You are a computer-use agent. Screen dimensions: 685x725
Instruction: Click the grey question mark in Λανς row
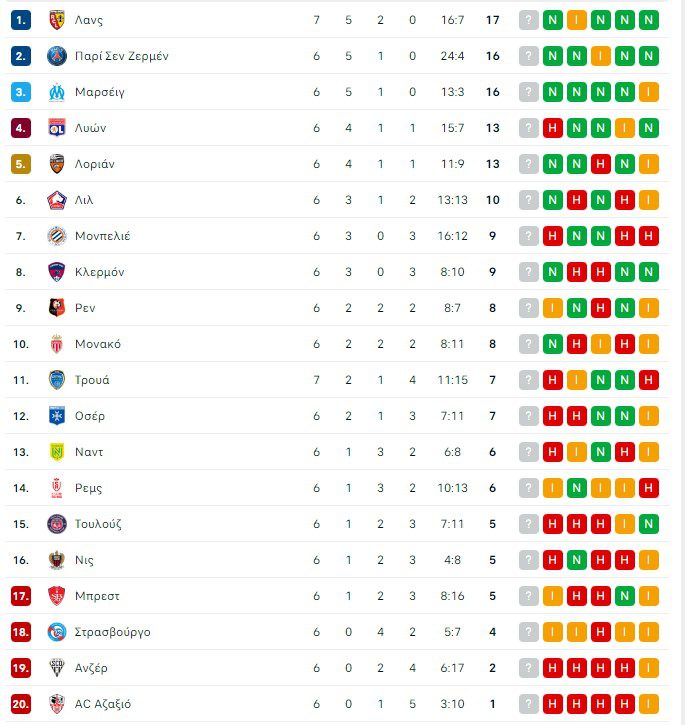(x=529, y=20)
